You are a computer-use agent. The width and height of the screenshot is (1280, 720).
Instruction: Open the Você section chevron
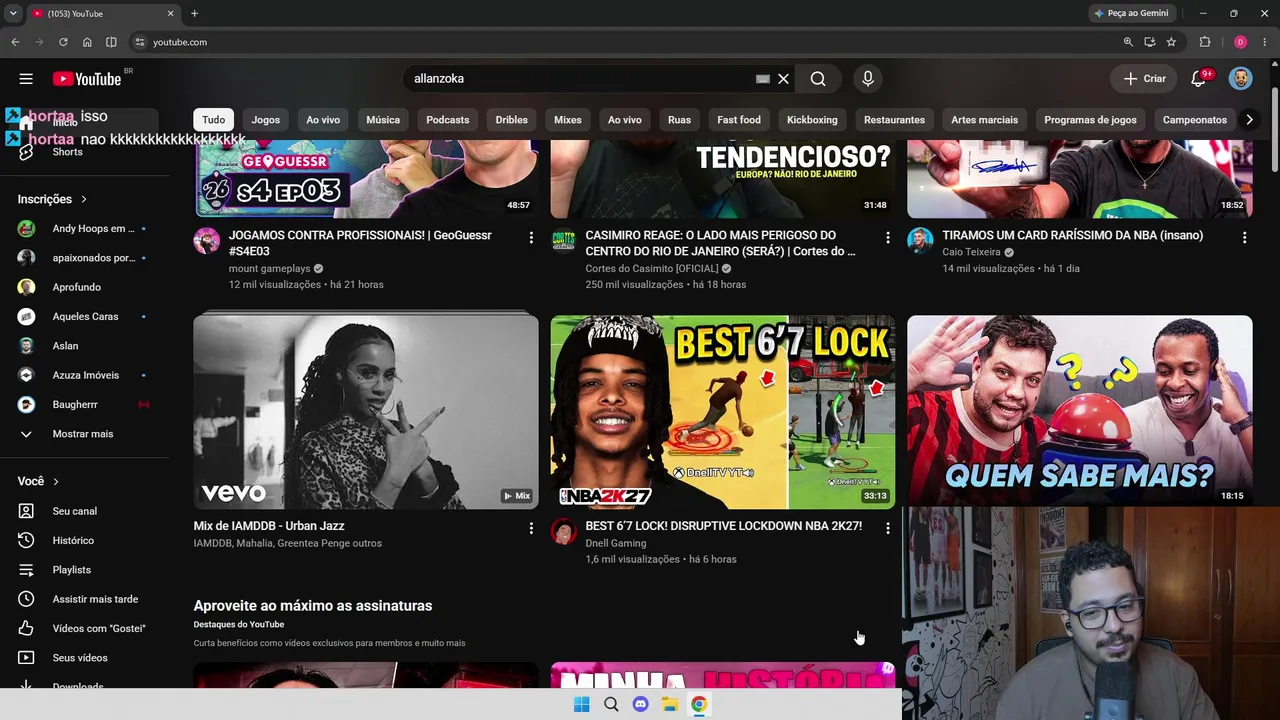[56, 482]
